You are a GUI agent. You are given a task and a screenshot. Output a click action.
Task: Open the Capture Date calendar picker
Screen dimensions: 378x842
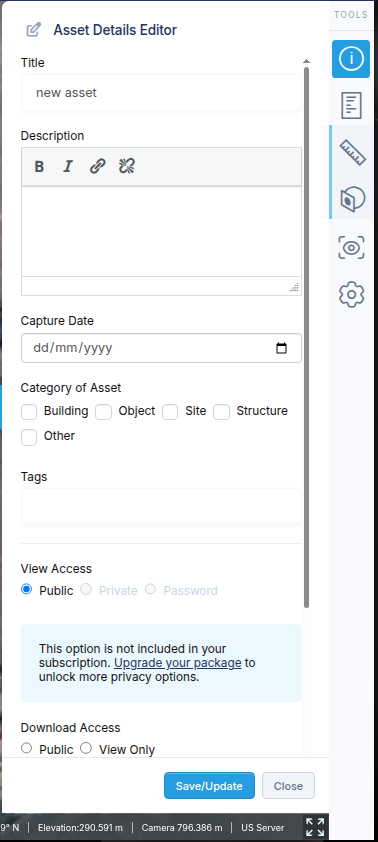[281, 348]
